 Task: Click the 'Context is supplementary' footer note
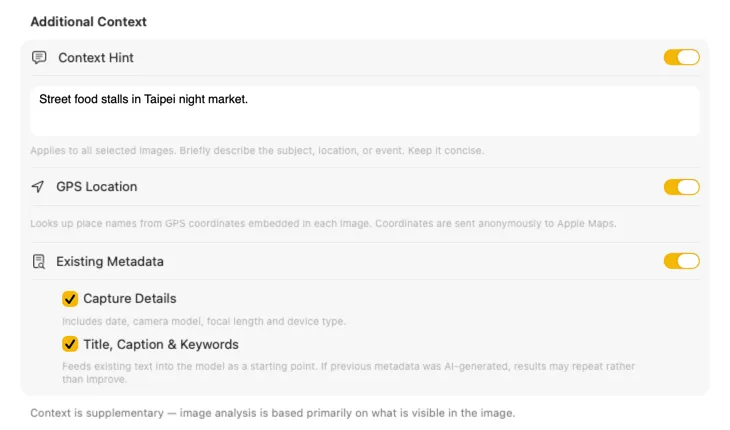click(273, 413)
